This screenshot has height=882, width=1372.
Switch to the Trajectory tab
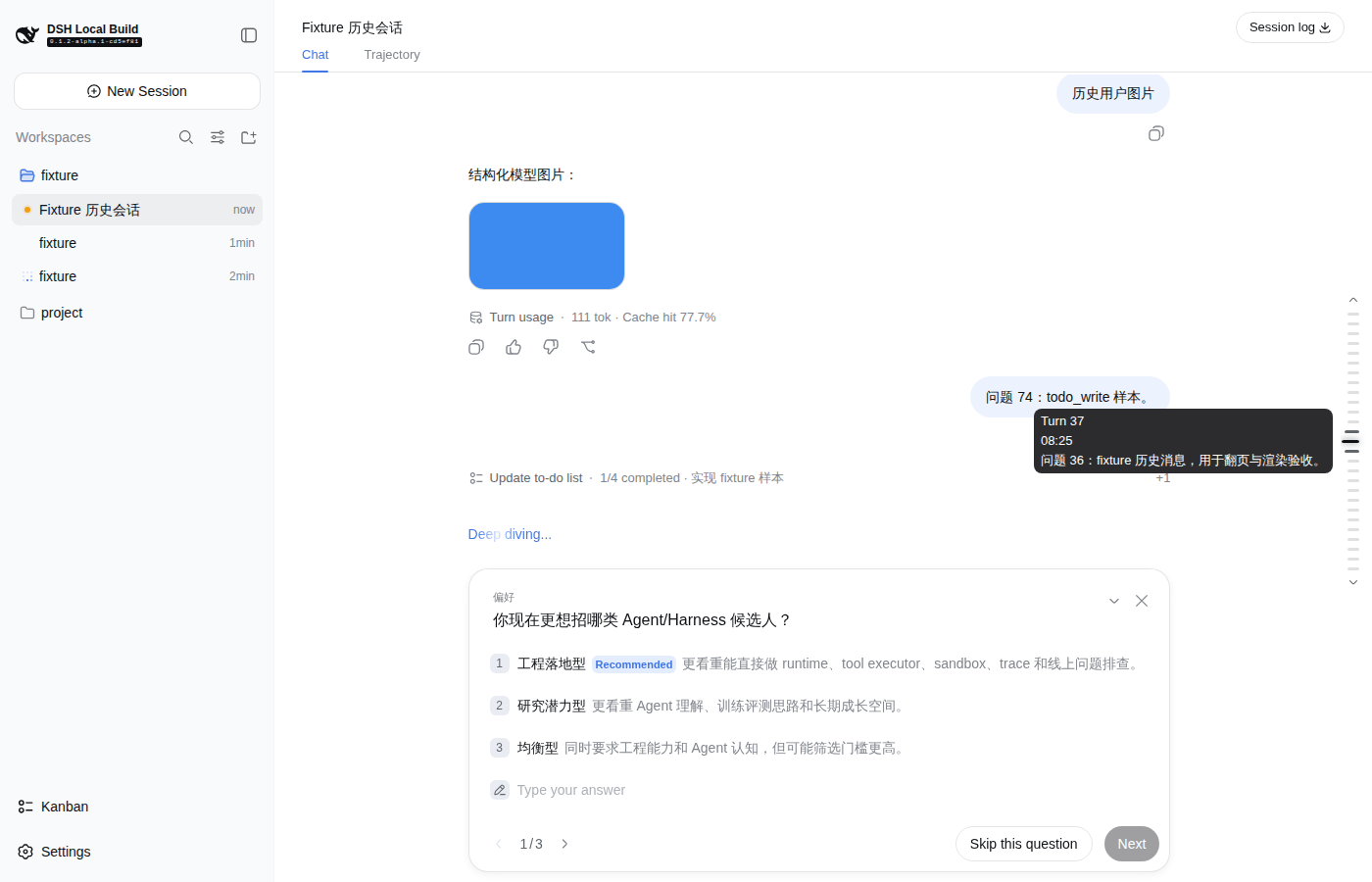pos(392,55)
